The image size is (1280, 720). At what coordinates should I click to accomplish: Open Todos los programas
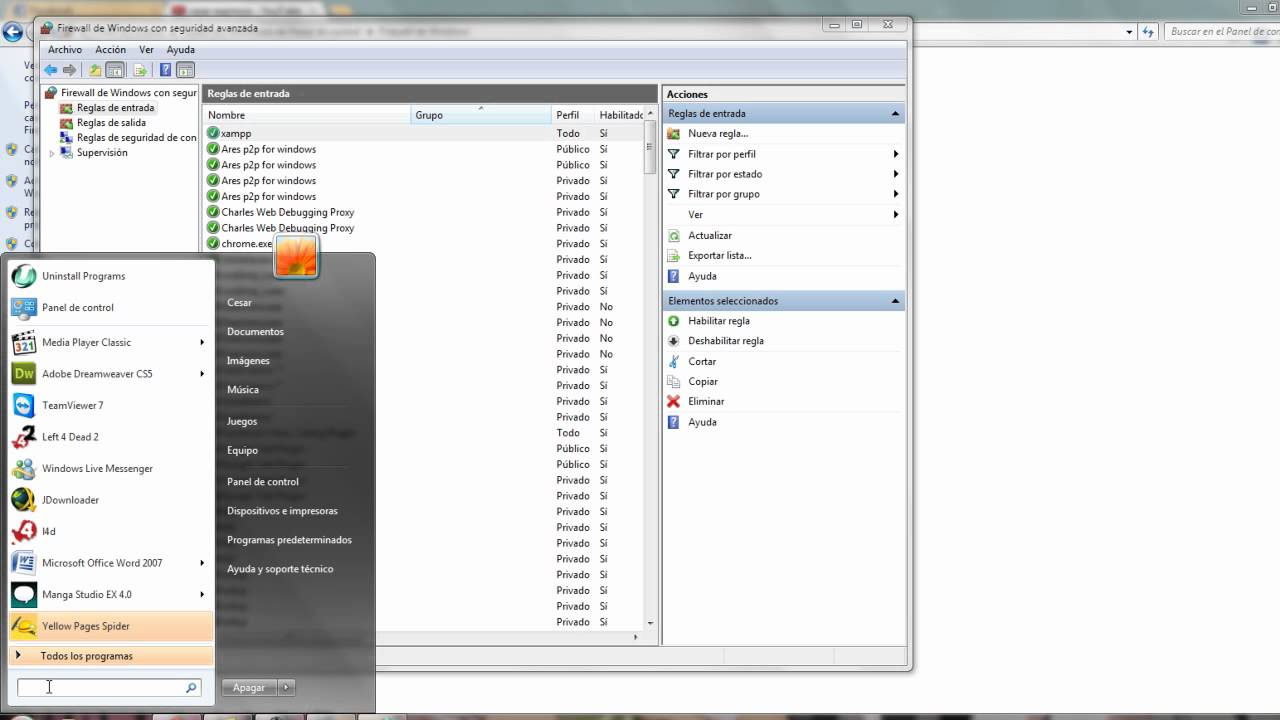coord(111,656)
